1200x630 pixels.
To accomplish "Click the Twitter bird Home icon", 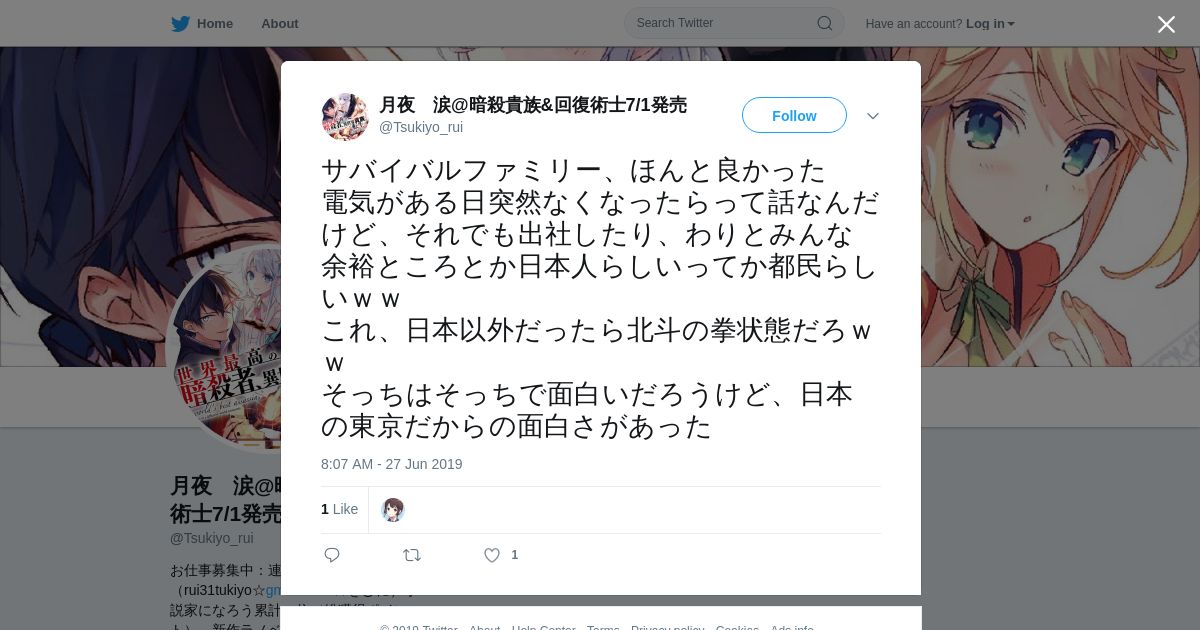I will point(180,23).
